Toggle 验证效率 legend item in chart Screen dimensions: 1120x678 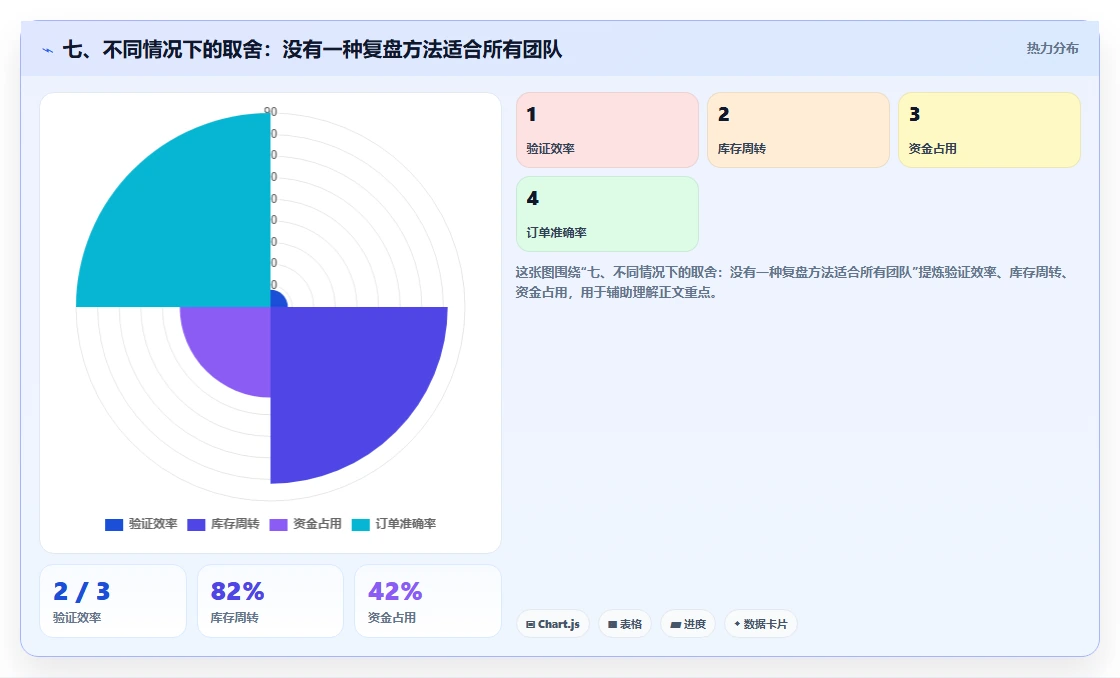tap(141, 524)
